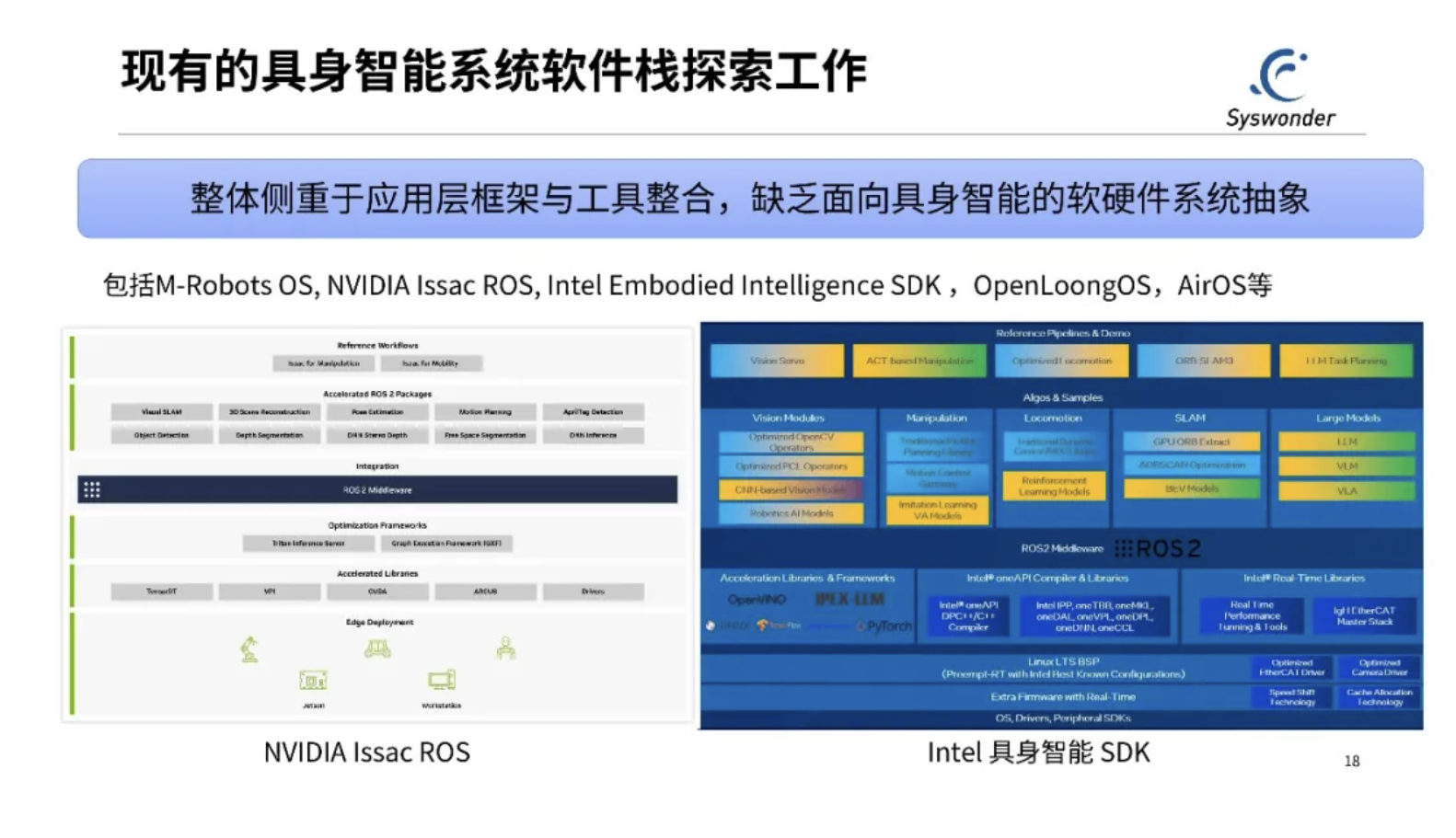Click the Optimized Camera Driver box
This screenshot has width=1456, height=838.
(x=1379, y=668)
